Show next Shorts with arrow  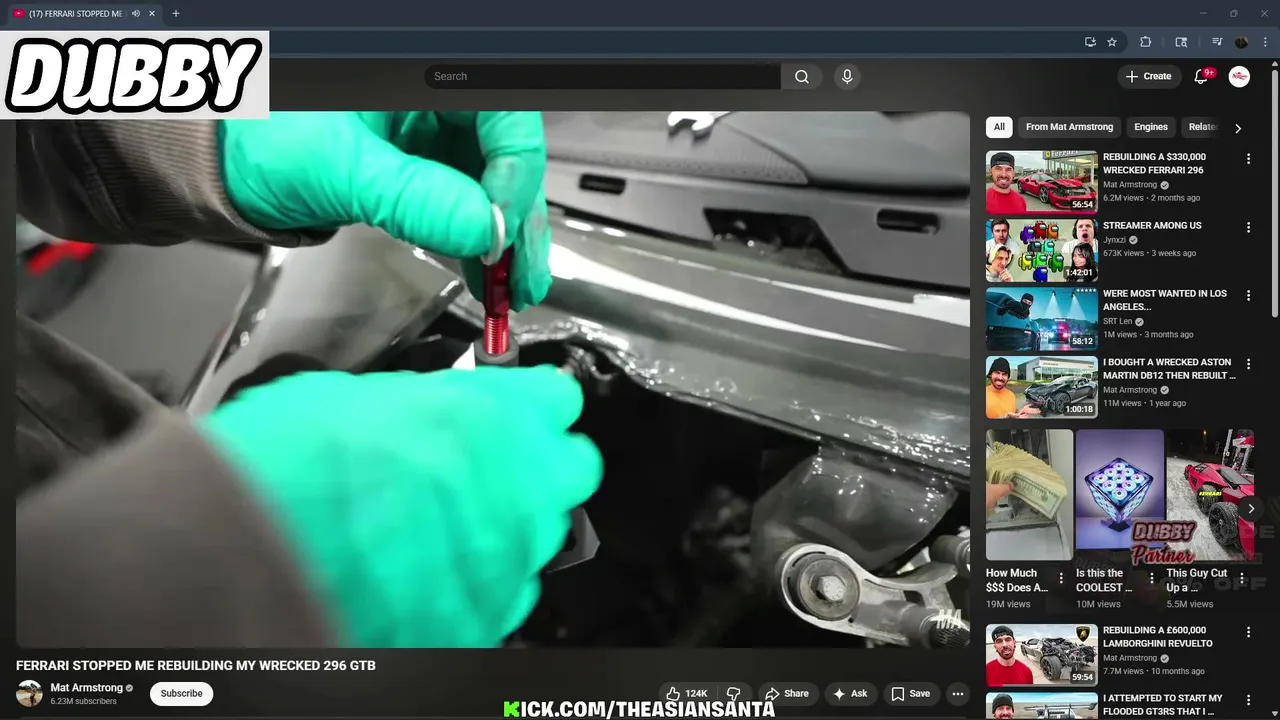(1251, 508)
